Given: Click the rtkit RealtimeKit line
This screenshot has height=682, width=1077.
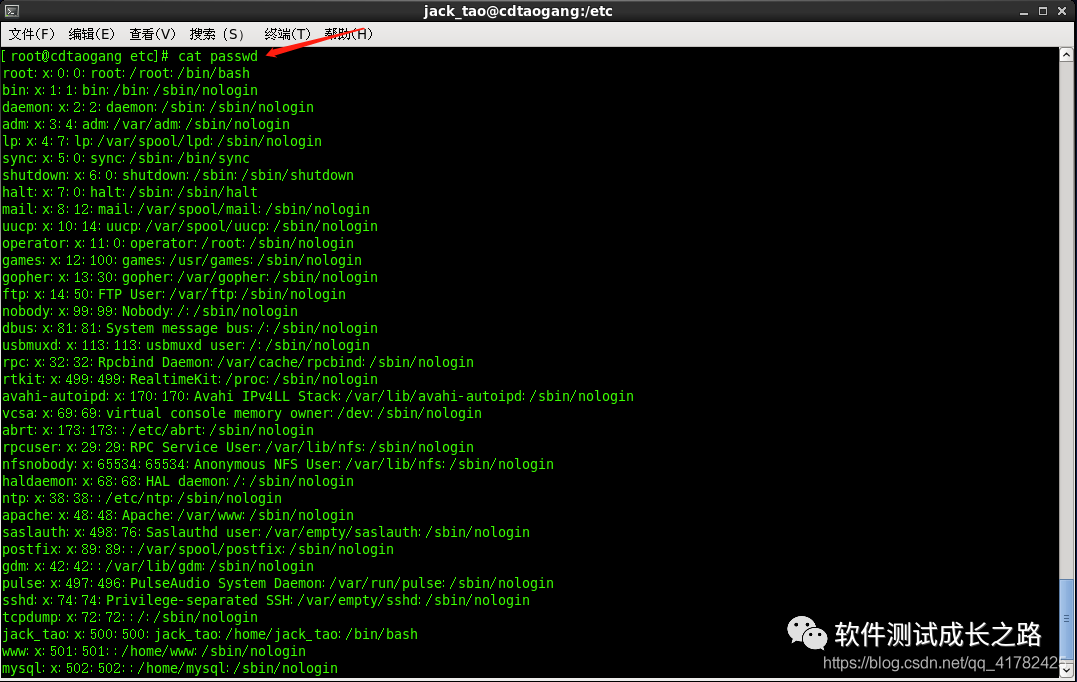Looking at the screenshot, I should (x=190, y=379).
